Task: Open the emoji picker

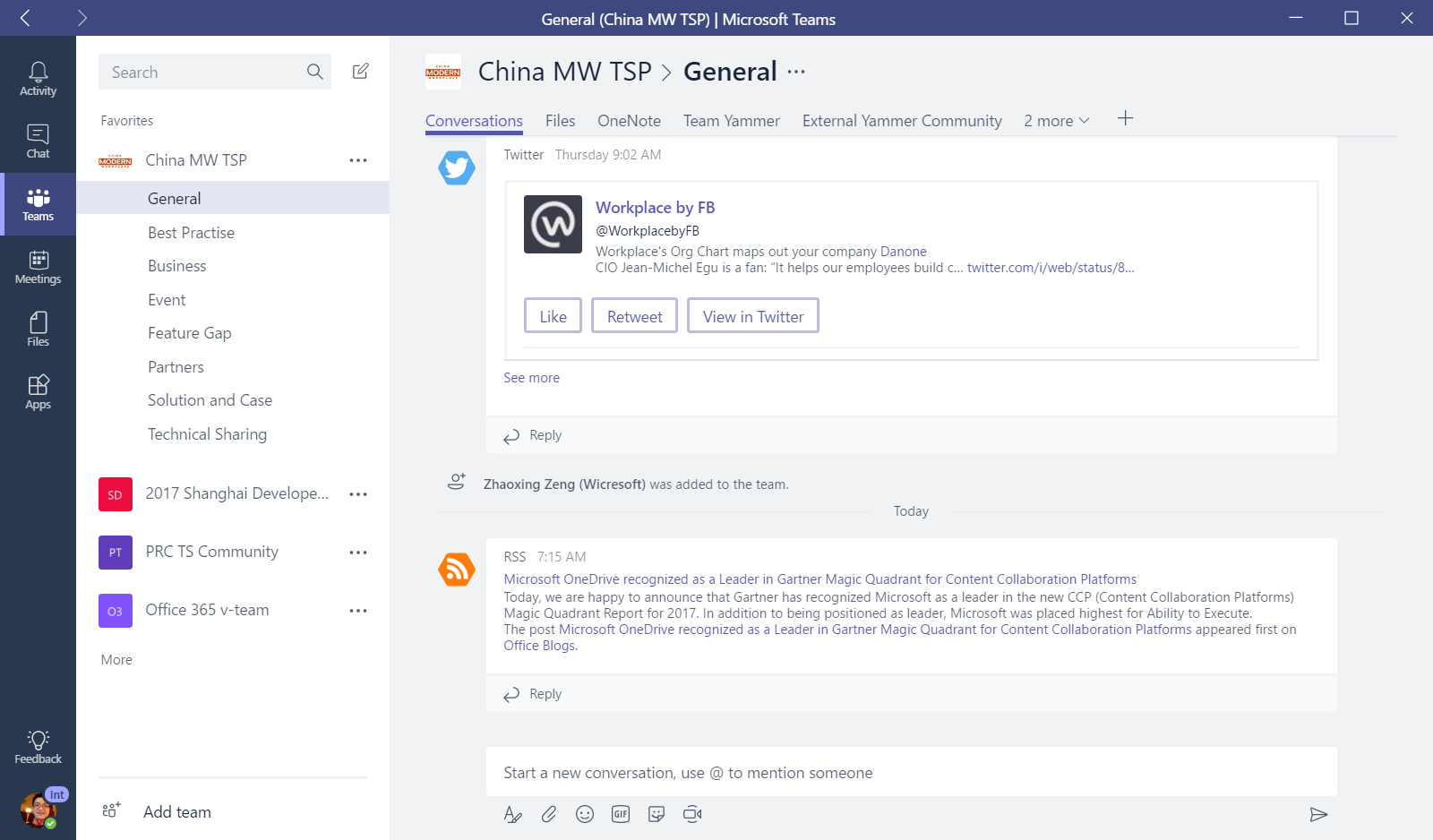Action: pyautogui.click(x=585, y=814)
